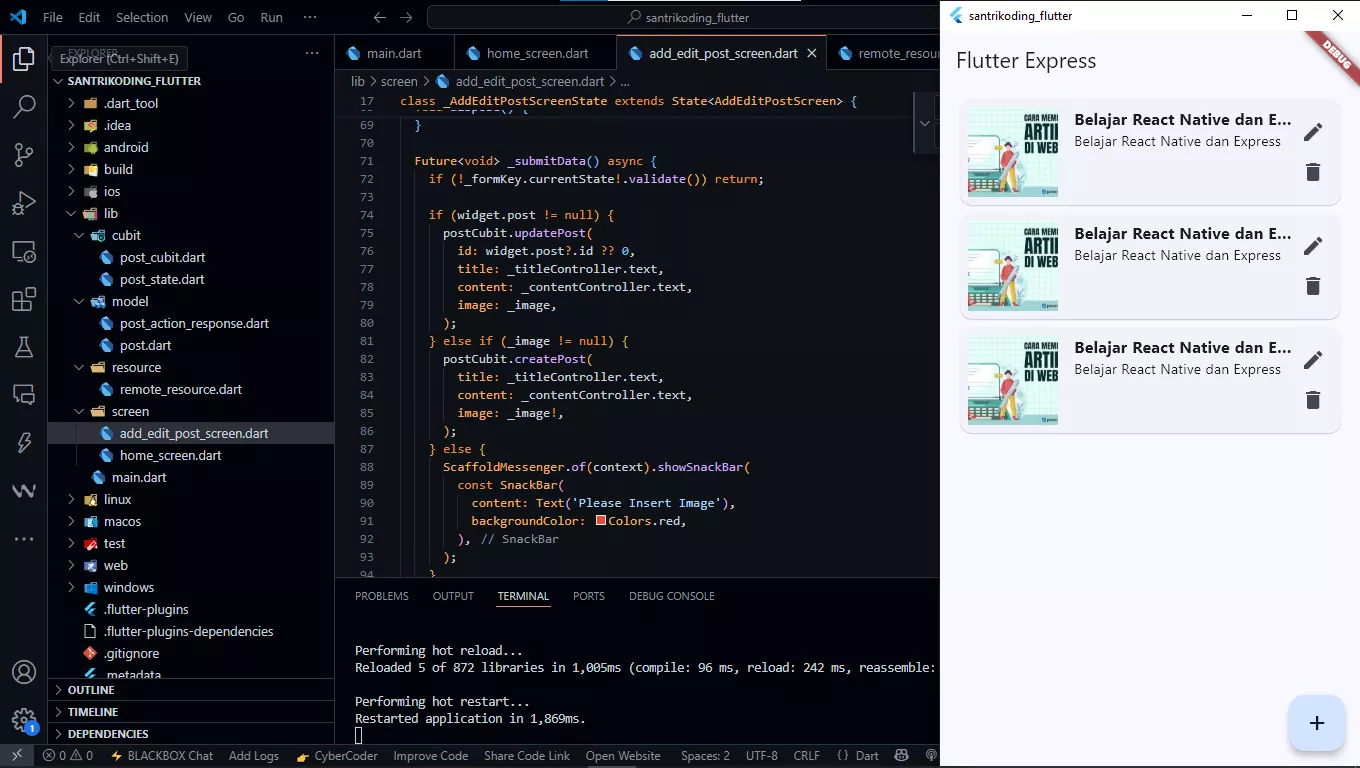Open the Manage gear icon
The height and width of the screenshot is (768, 1360).
click(24, 720)
